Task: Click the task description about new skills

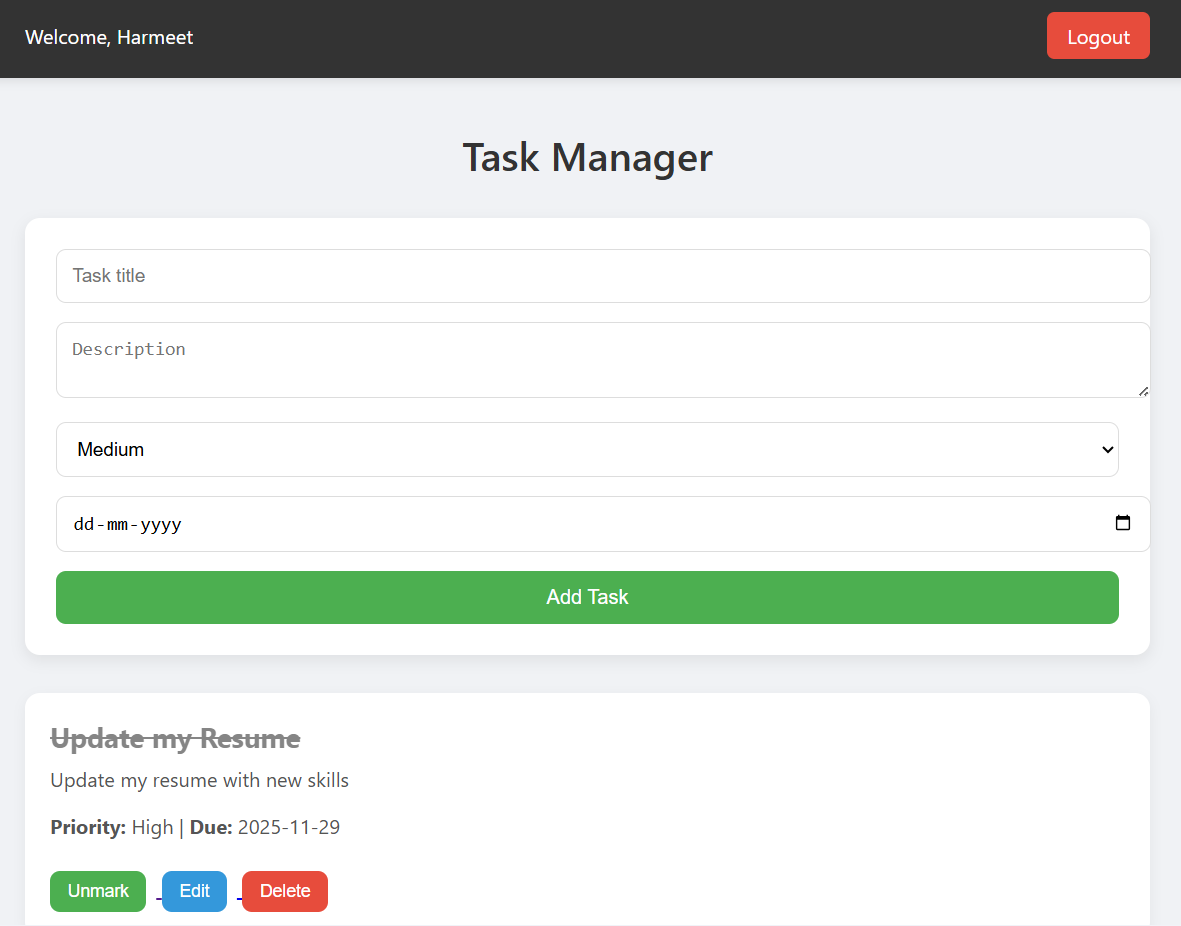Action: tap(199, 780)
